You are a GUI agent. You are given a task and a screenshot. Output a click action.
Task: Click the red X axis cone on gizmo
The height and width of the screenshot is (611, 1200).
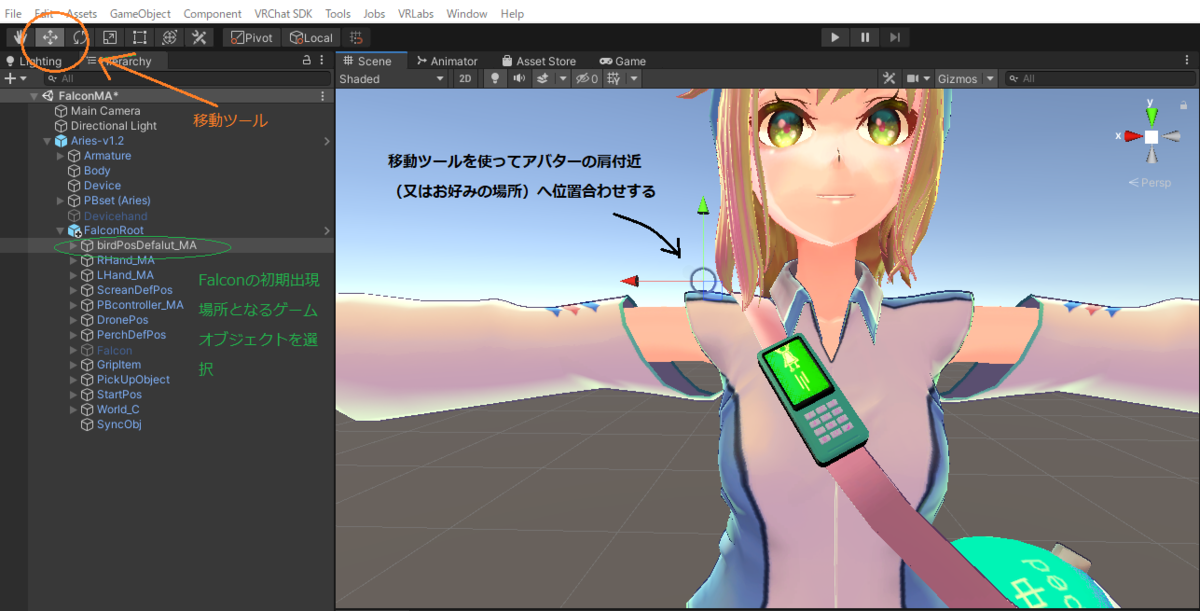pyautogui.click(x=1131, y=136)
